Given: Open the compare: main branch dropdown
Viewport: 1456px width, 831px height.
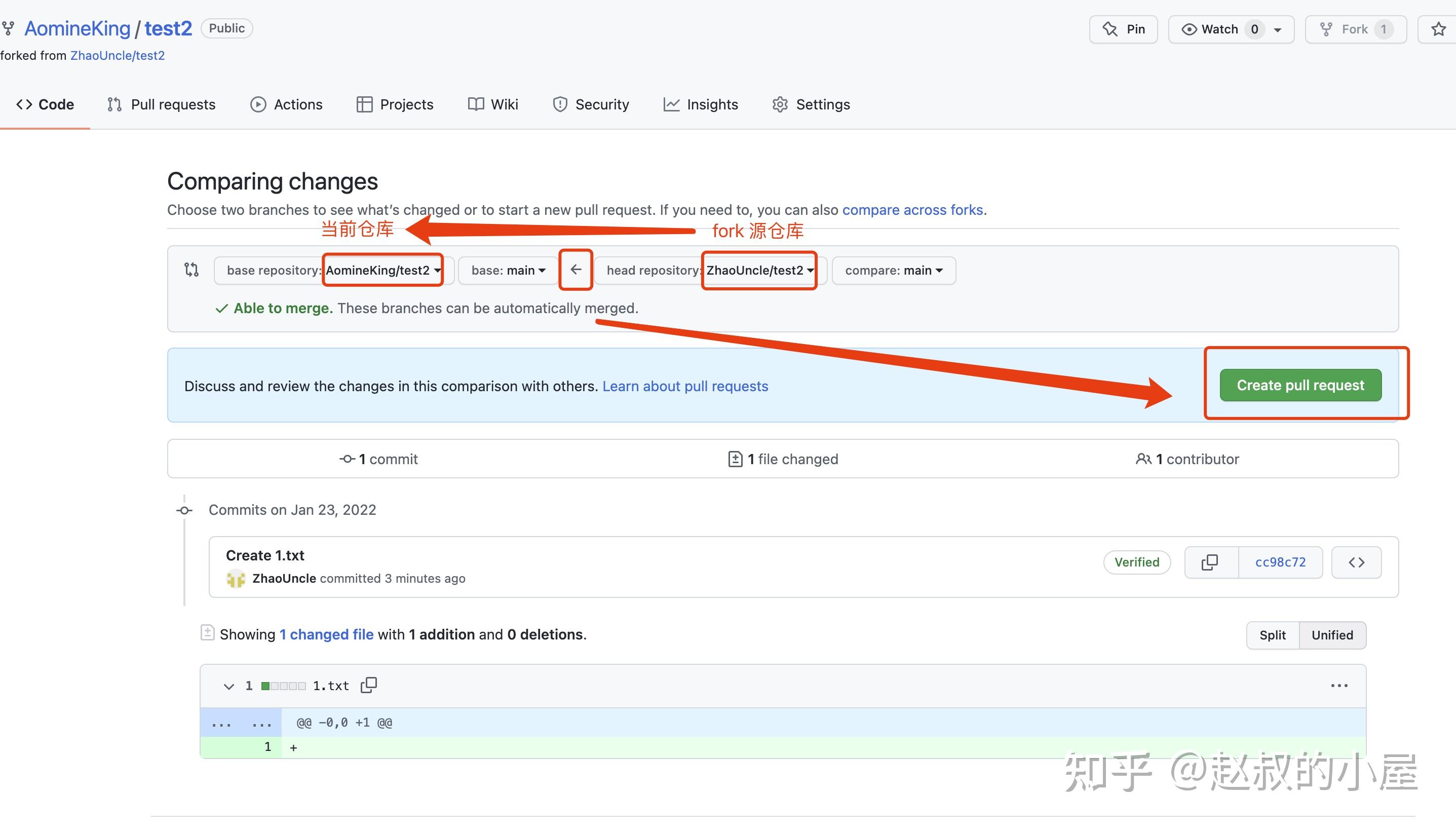Looking at the screenshot, I should 892,270.
